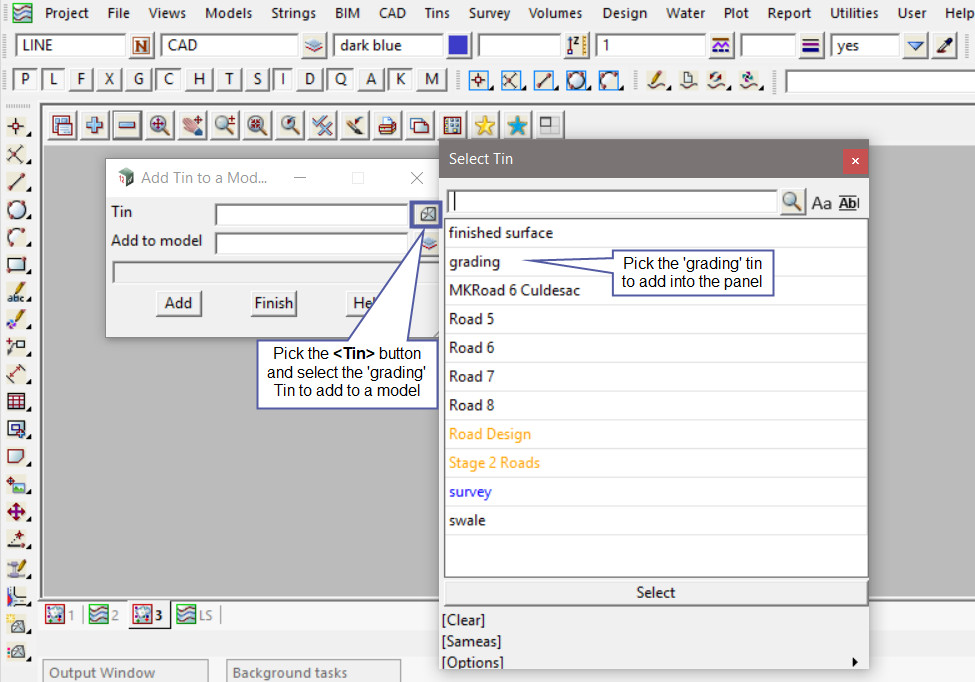
Task: Click the dark blue color swatch
Action: click(x=458, y=46)
